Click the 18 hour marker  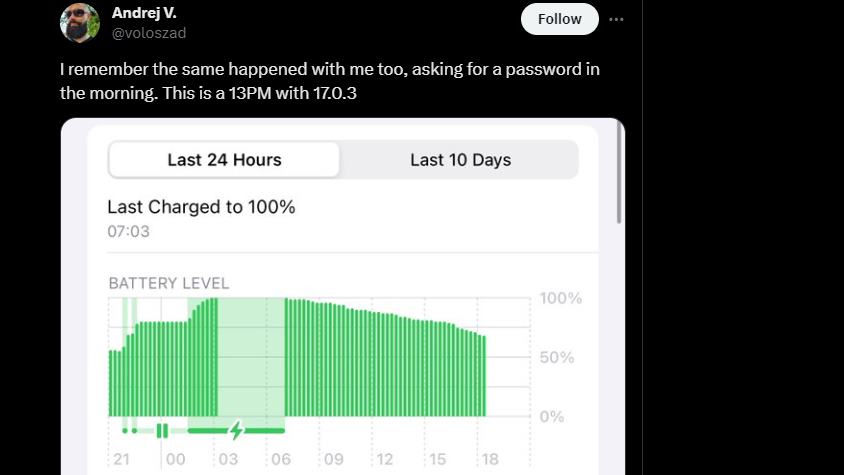(490, 459)
